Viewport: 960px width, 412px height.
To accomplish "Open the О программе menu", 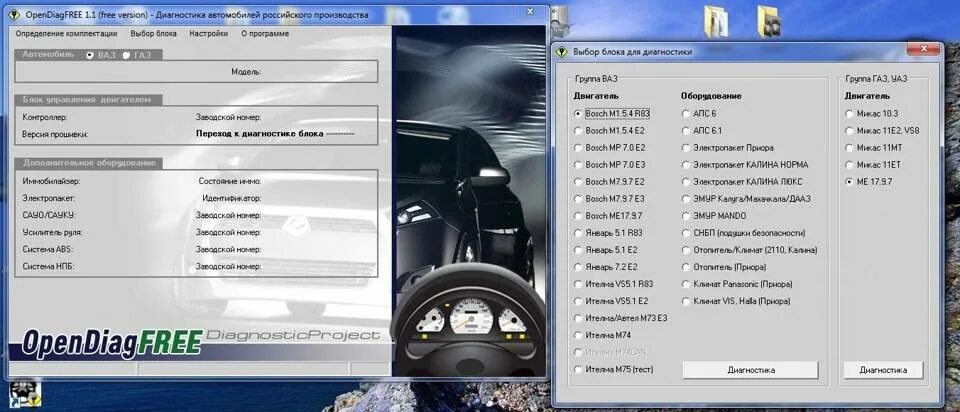I will pyautogui.click(x=265, y=34).
